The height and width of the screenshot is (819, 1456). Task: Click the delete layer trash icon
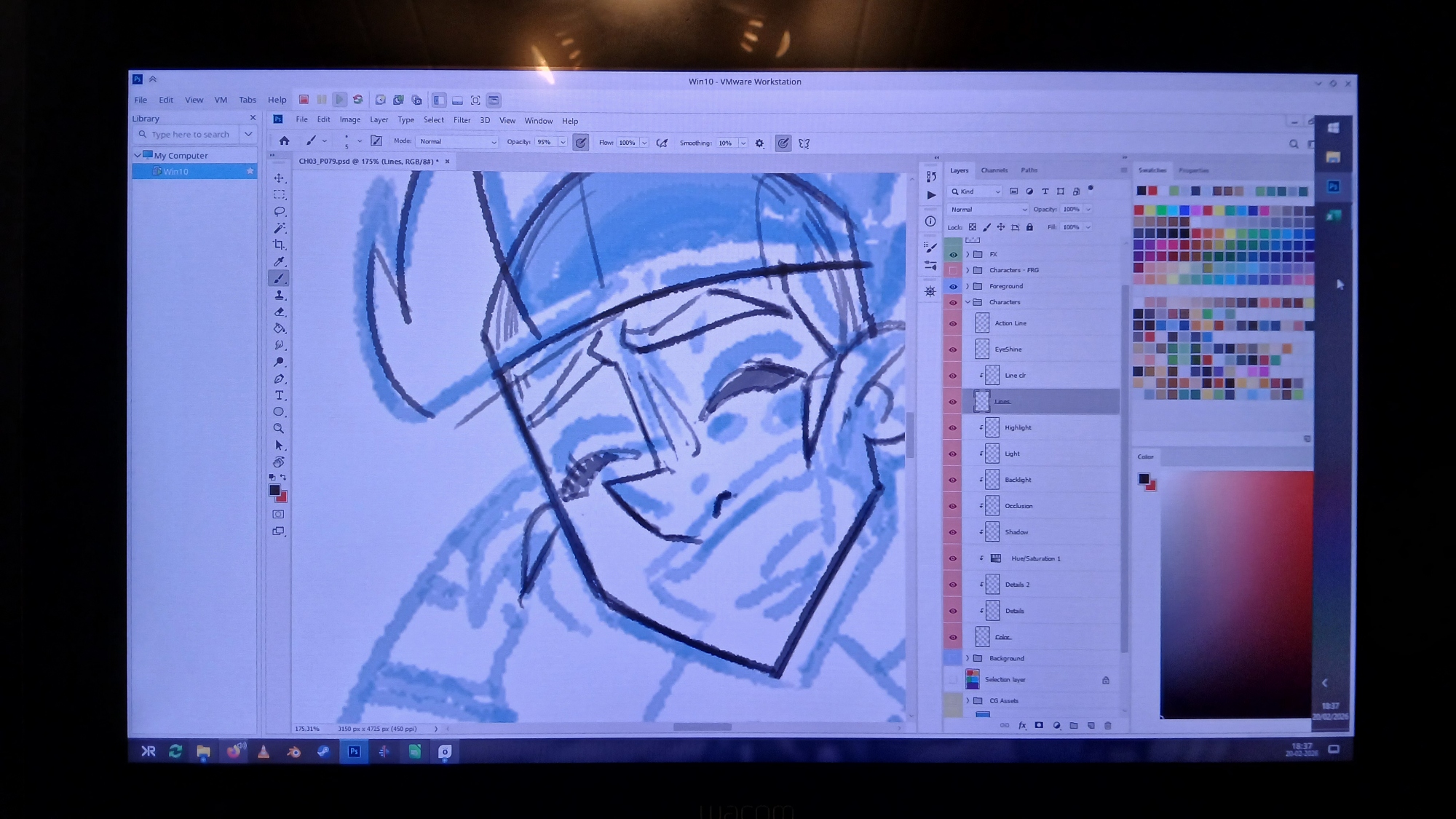click(1108, 726)
